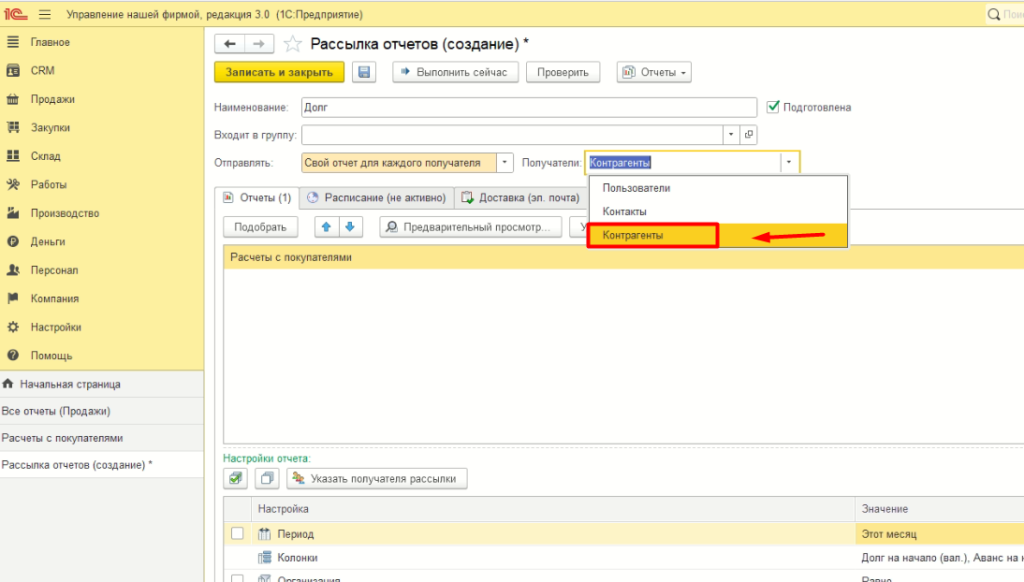
Task: Click the check-all icon under Настройки отчета
Action: coord(235,479)
